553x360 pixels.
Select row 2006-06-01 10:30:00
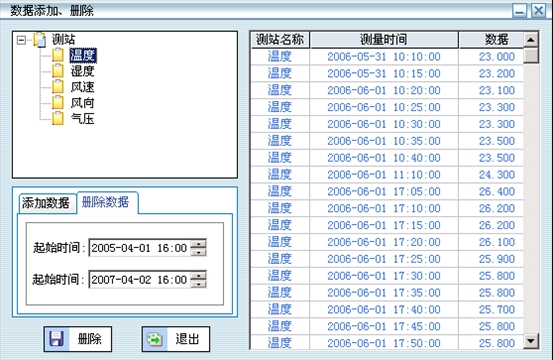click(x=387, y=124)
